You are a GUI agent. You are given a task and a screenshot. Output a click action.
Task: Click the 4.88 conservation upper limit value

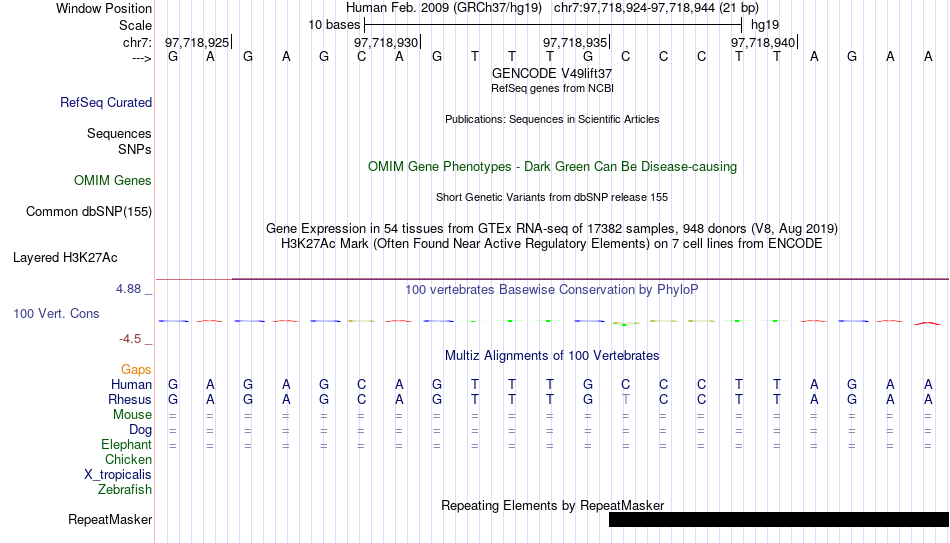pos(128,289)
